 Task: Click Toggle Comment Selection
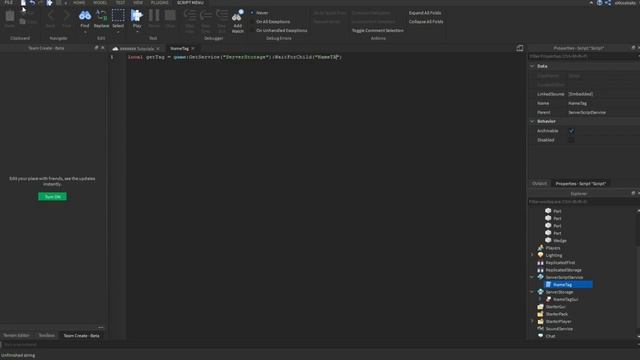tap(377, 31)
